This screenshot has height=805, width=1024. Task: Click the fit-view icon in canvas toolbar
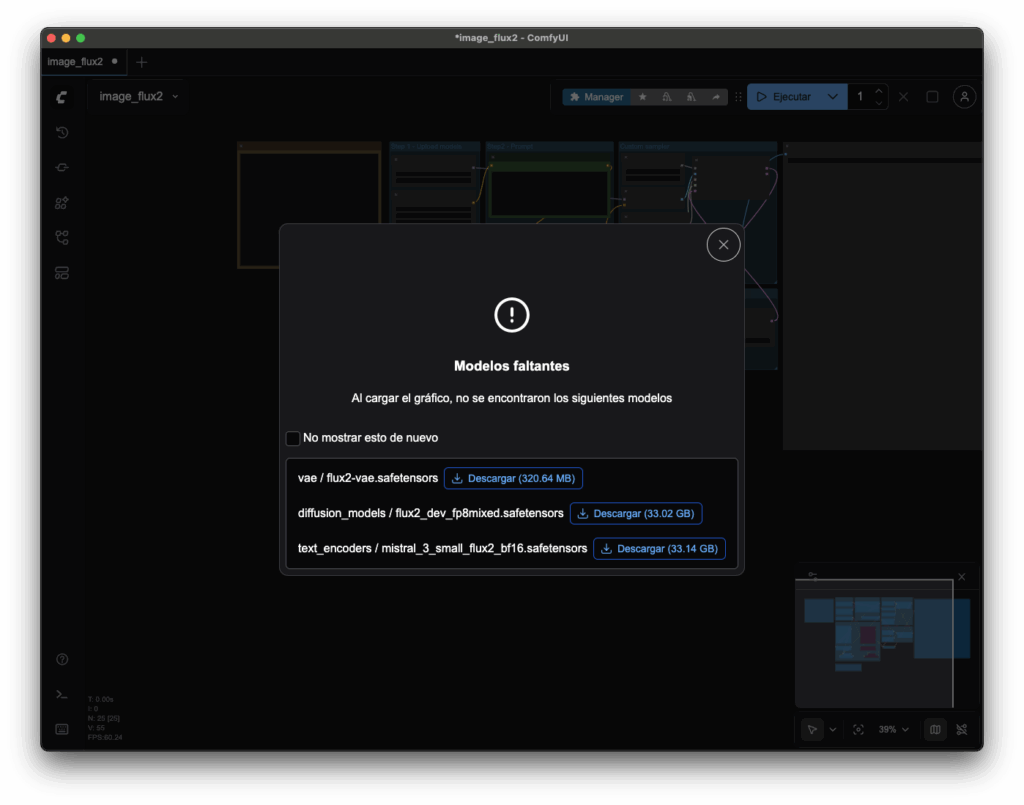point(858,729)
